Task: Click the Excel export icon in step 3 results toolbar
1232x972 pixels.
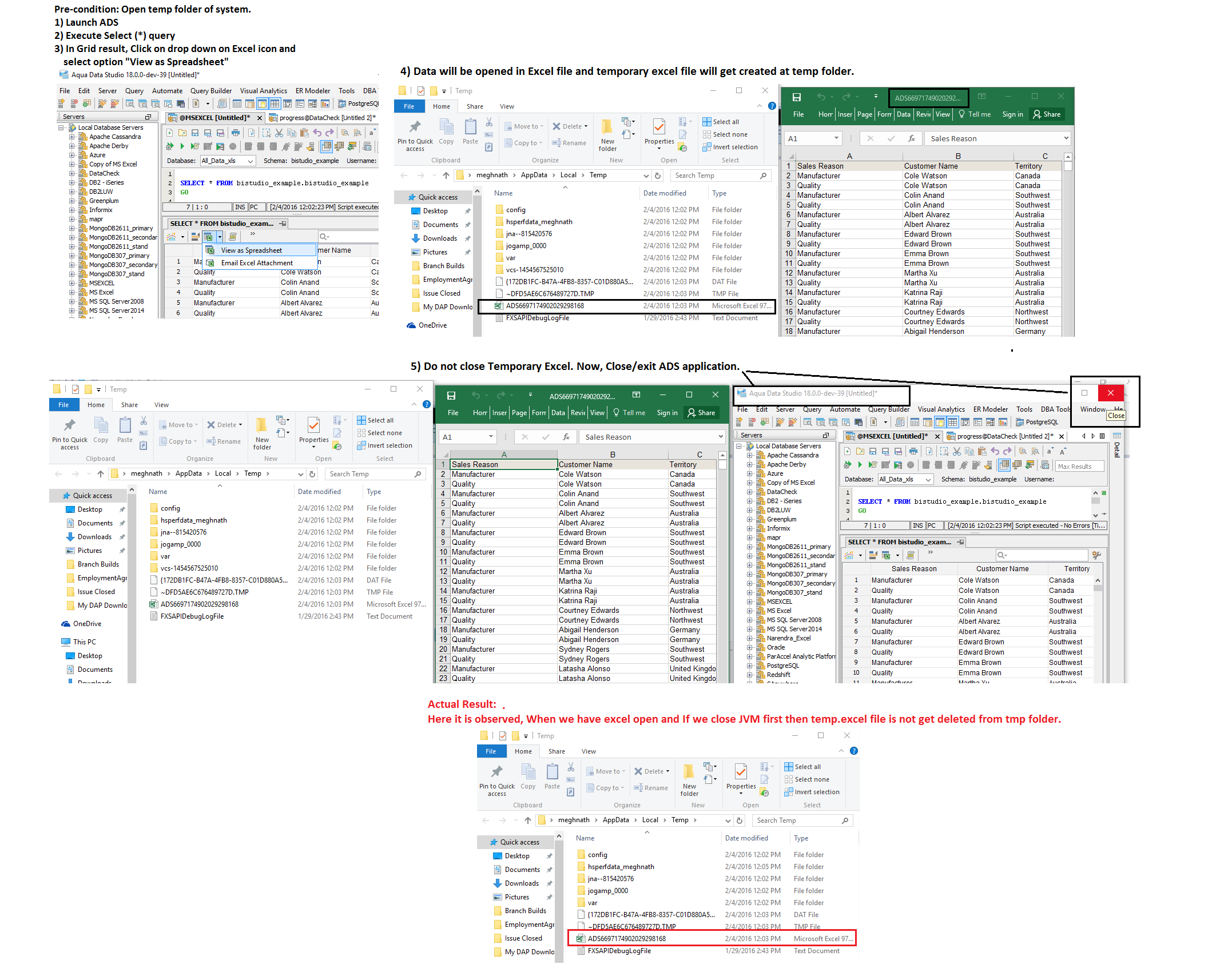Action: (x=209, y=237)
